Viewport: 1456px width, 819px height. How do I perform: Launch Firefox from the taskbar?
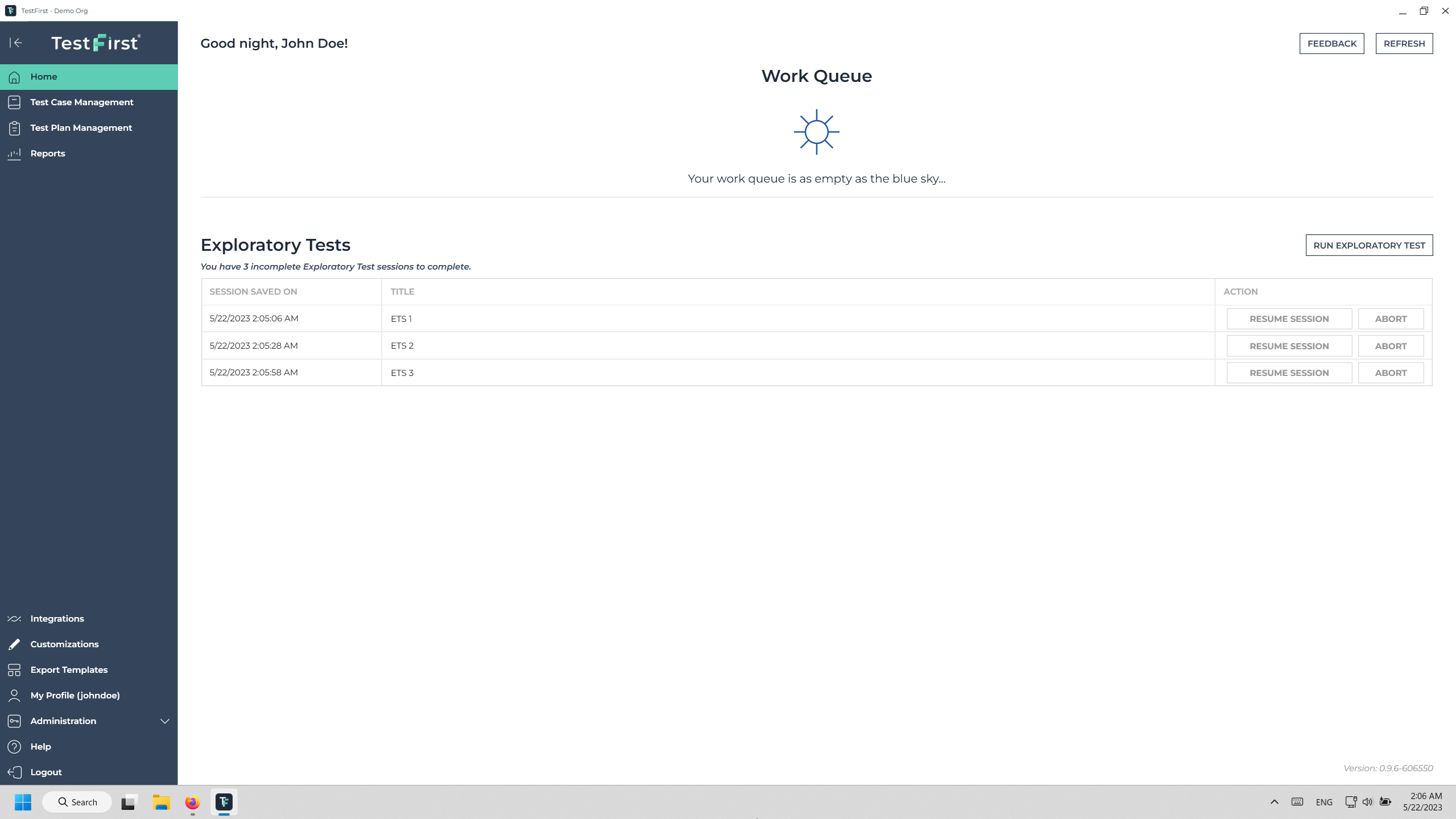(192, 802)
